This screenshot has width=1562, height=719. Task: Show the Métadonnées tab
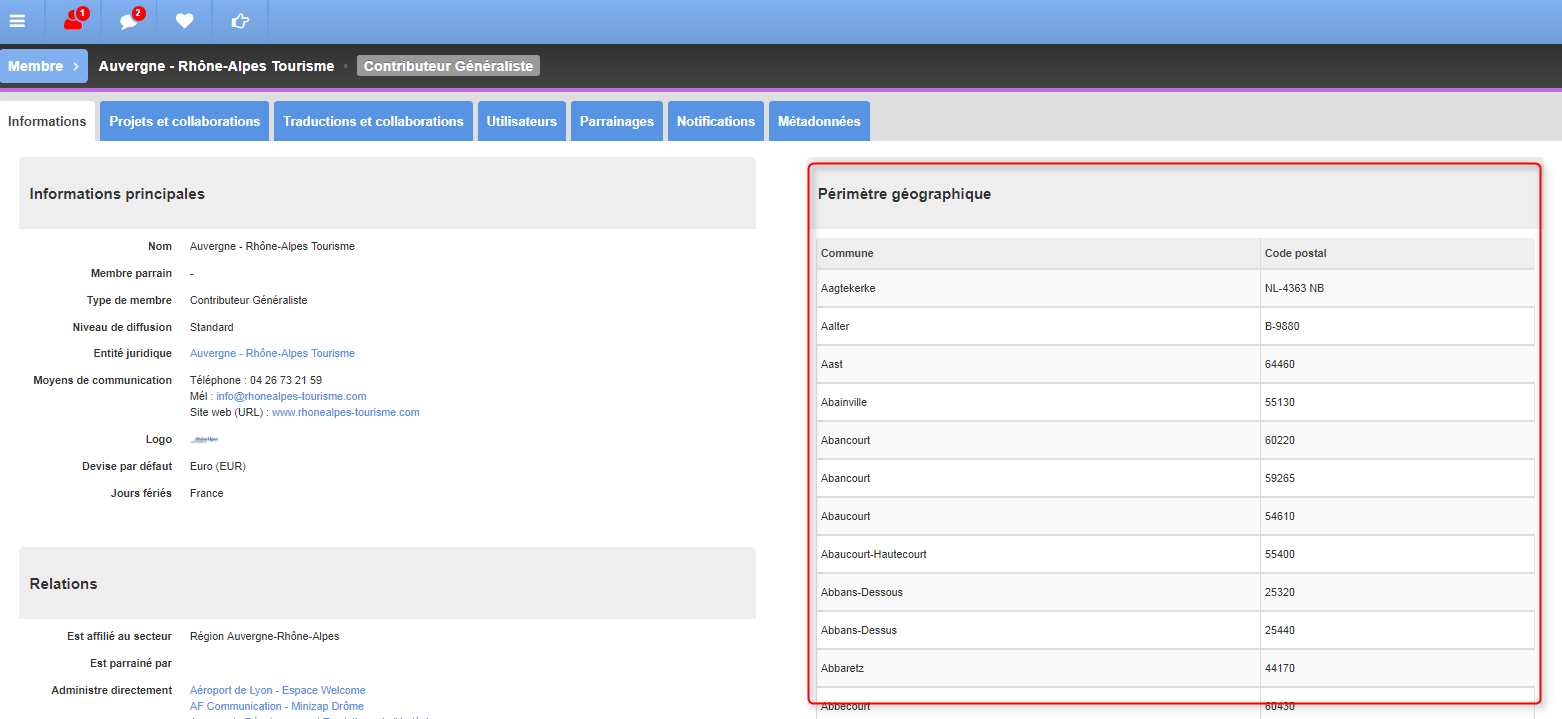point(819,121)
